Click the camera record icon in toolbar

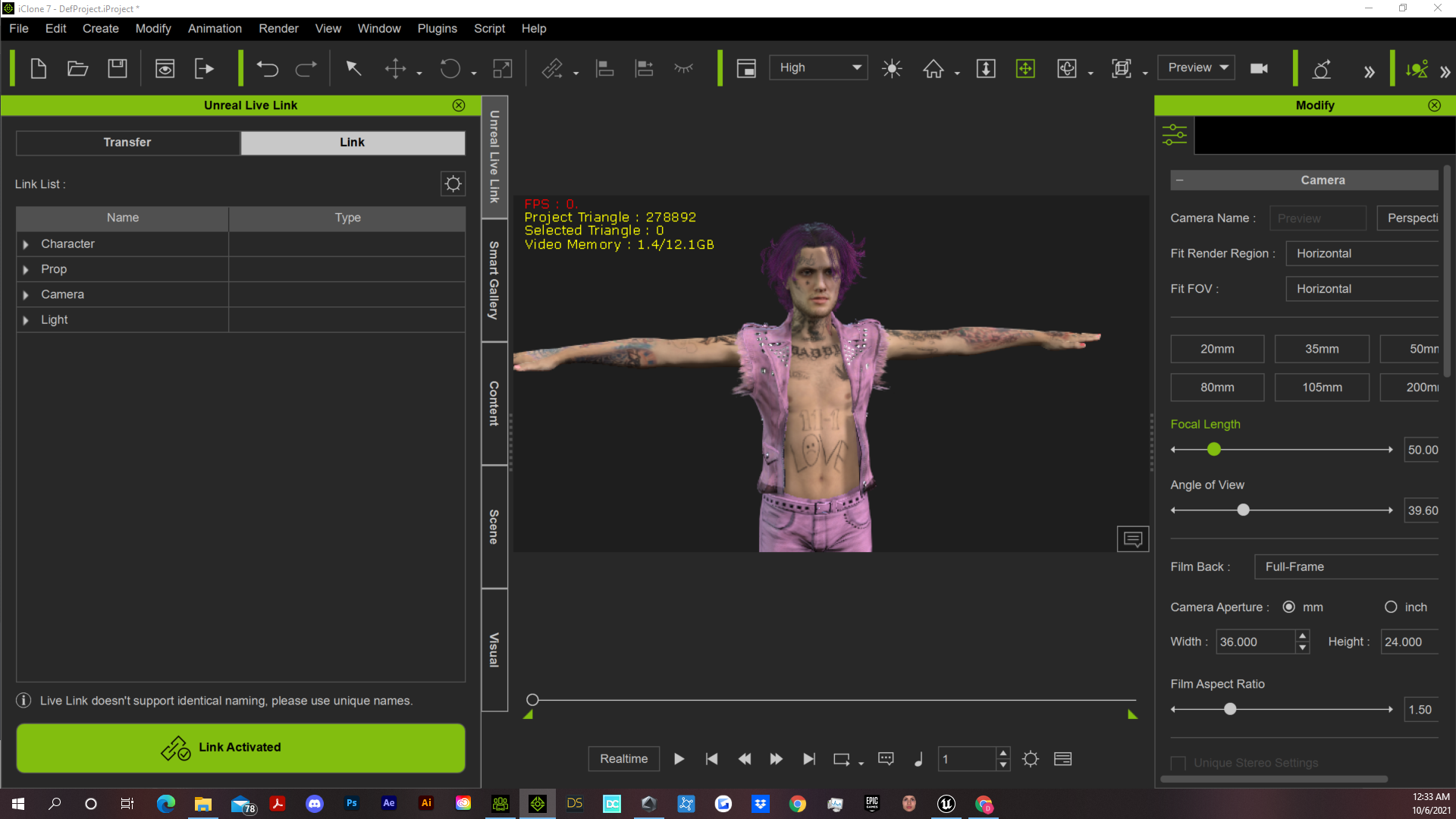(x=1259, y=68)
